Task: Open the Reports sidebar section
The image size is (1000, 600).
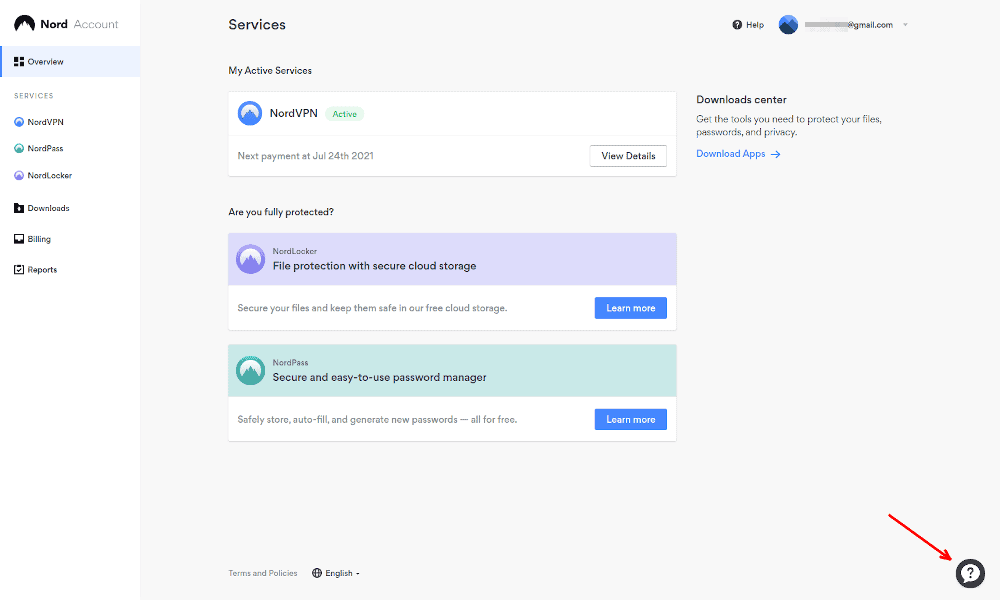Action: pyautogui.click(x=42, y=270)
